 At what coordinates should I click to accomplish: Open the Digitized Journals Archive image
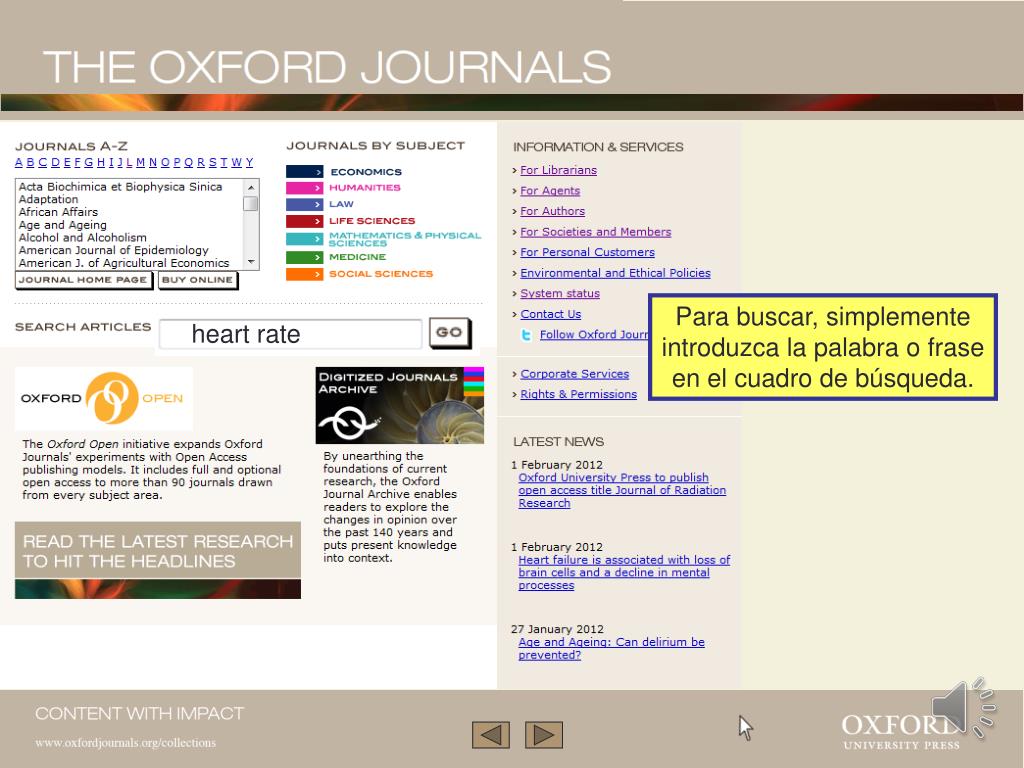pyautogui.click(x=400, y=406)
